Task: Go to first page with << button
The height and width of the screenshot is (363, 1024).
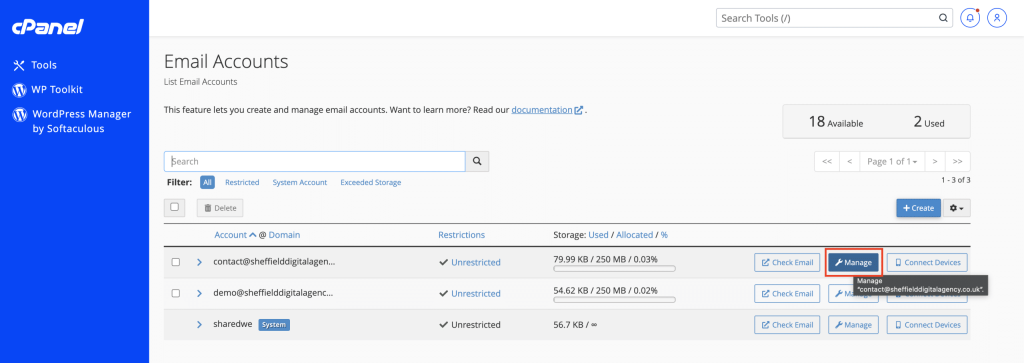Action: click(826, 161)
